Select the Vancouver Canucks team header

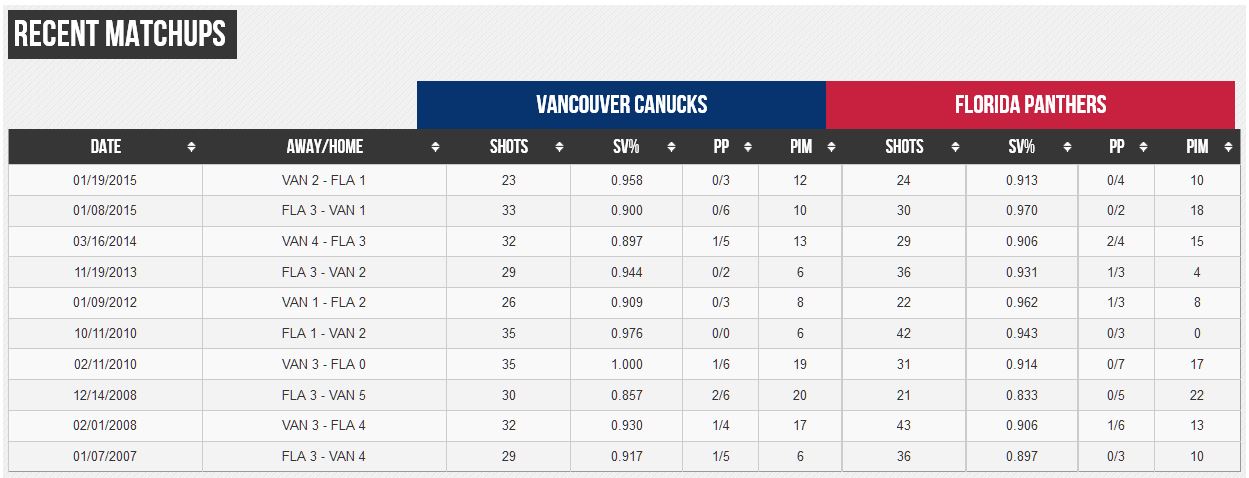click(621, 105)
